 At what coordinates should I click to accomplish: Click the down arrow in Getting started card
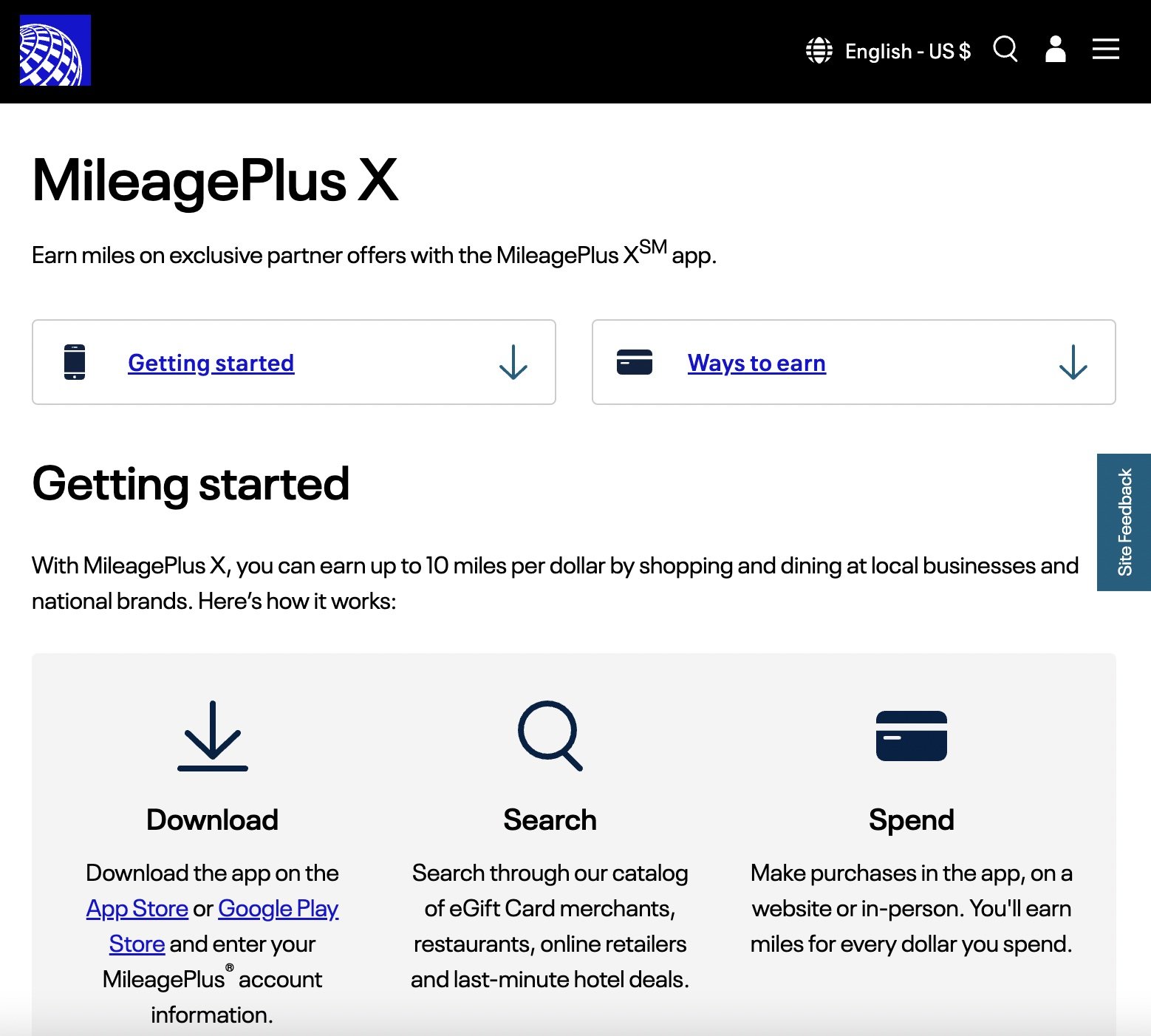tap(513, 362)
